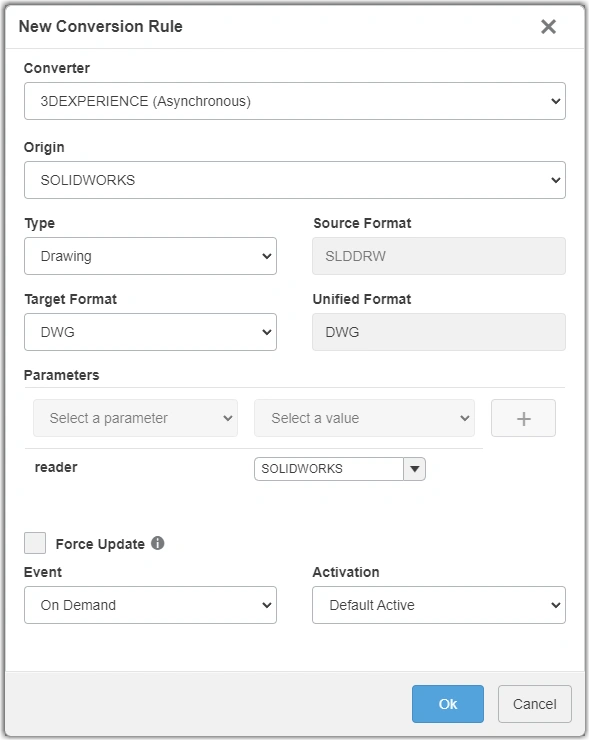
Task: Open the Select a parameter dropdown
Action: 135,418
